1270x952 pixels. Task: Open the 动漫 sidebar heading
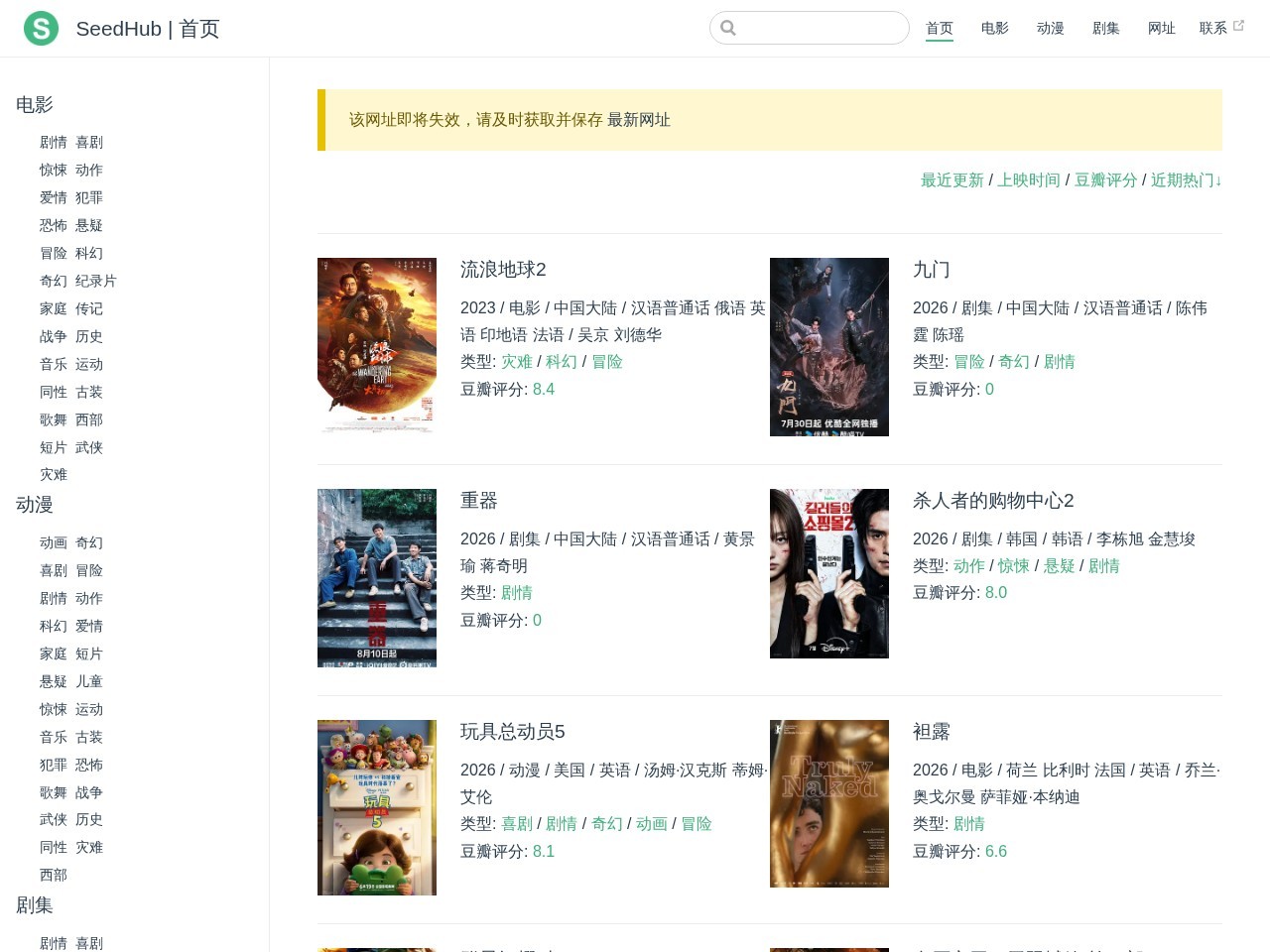(35, 506)
